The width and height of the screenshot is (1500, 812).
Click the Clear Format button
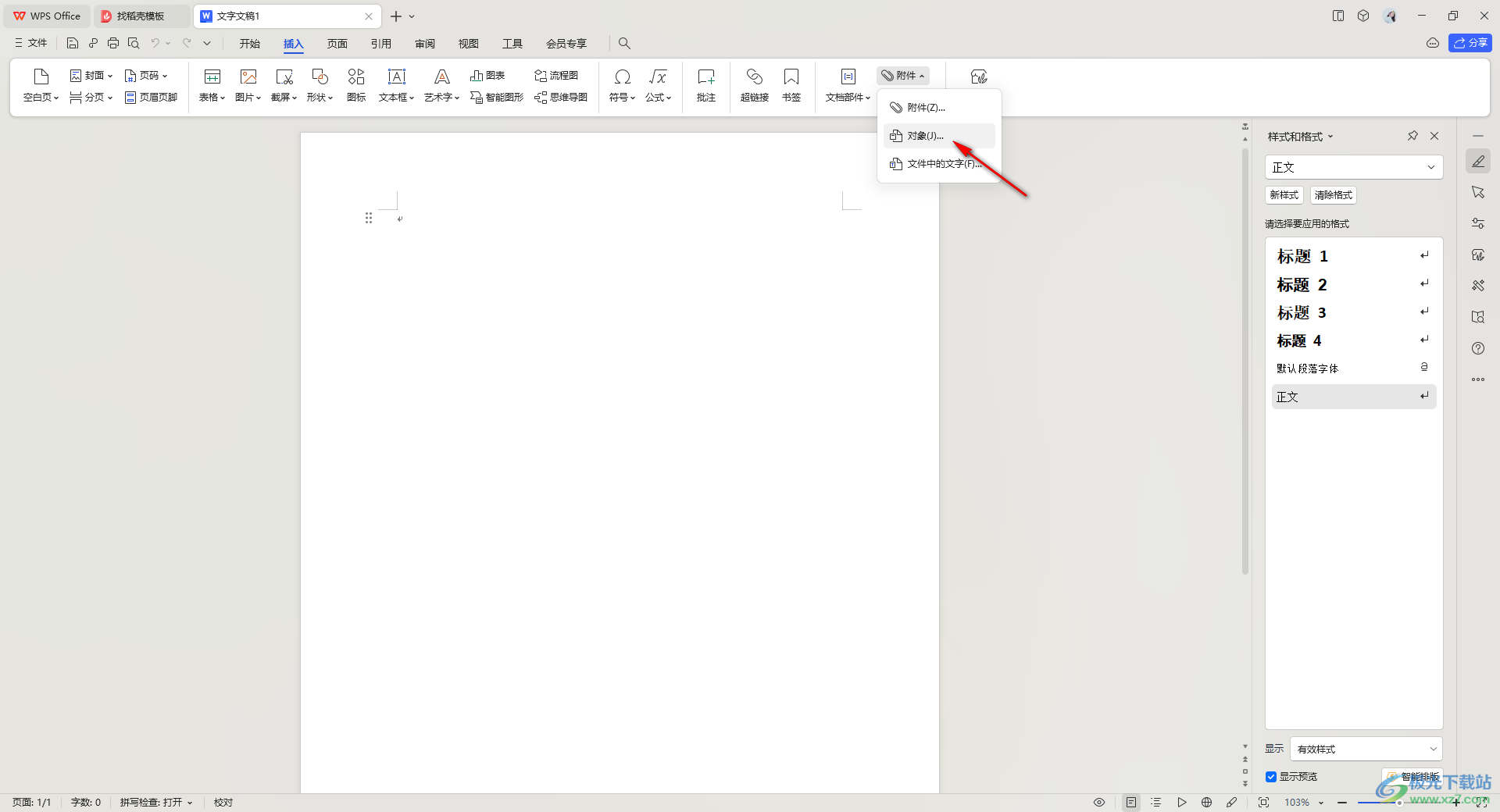click(1333, 195)
